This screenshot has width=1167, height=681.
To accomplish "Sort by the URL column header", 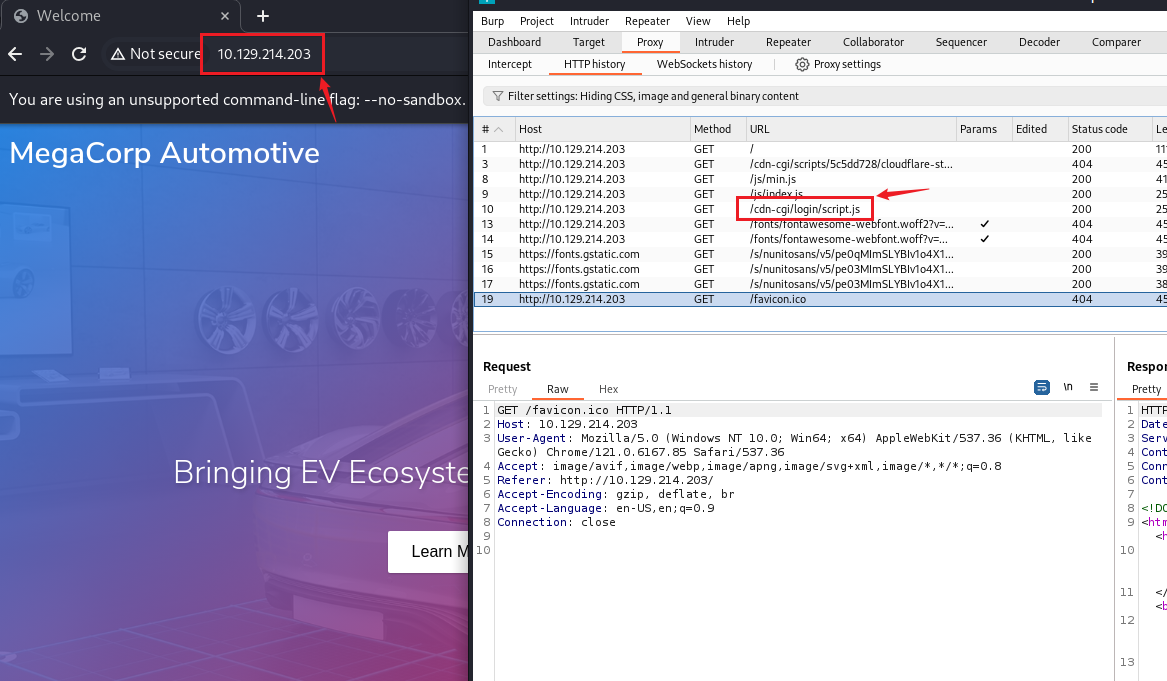I will click(x=851, y=130).
